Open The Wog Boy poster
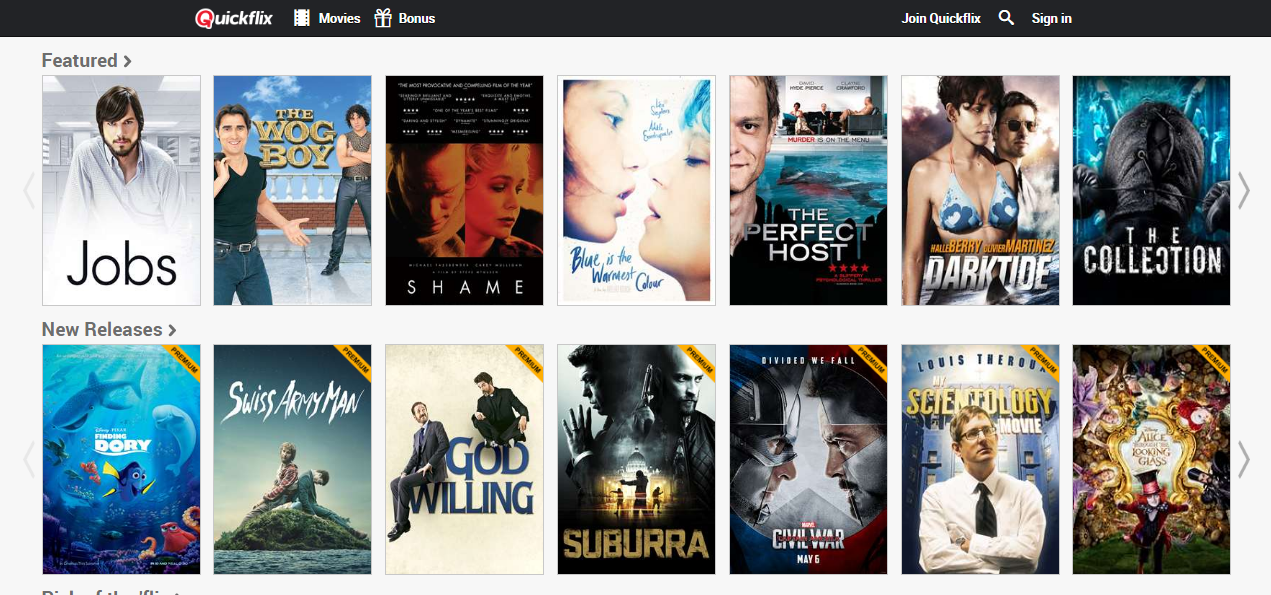 (x=293, y=190)
